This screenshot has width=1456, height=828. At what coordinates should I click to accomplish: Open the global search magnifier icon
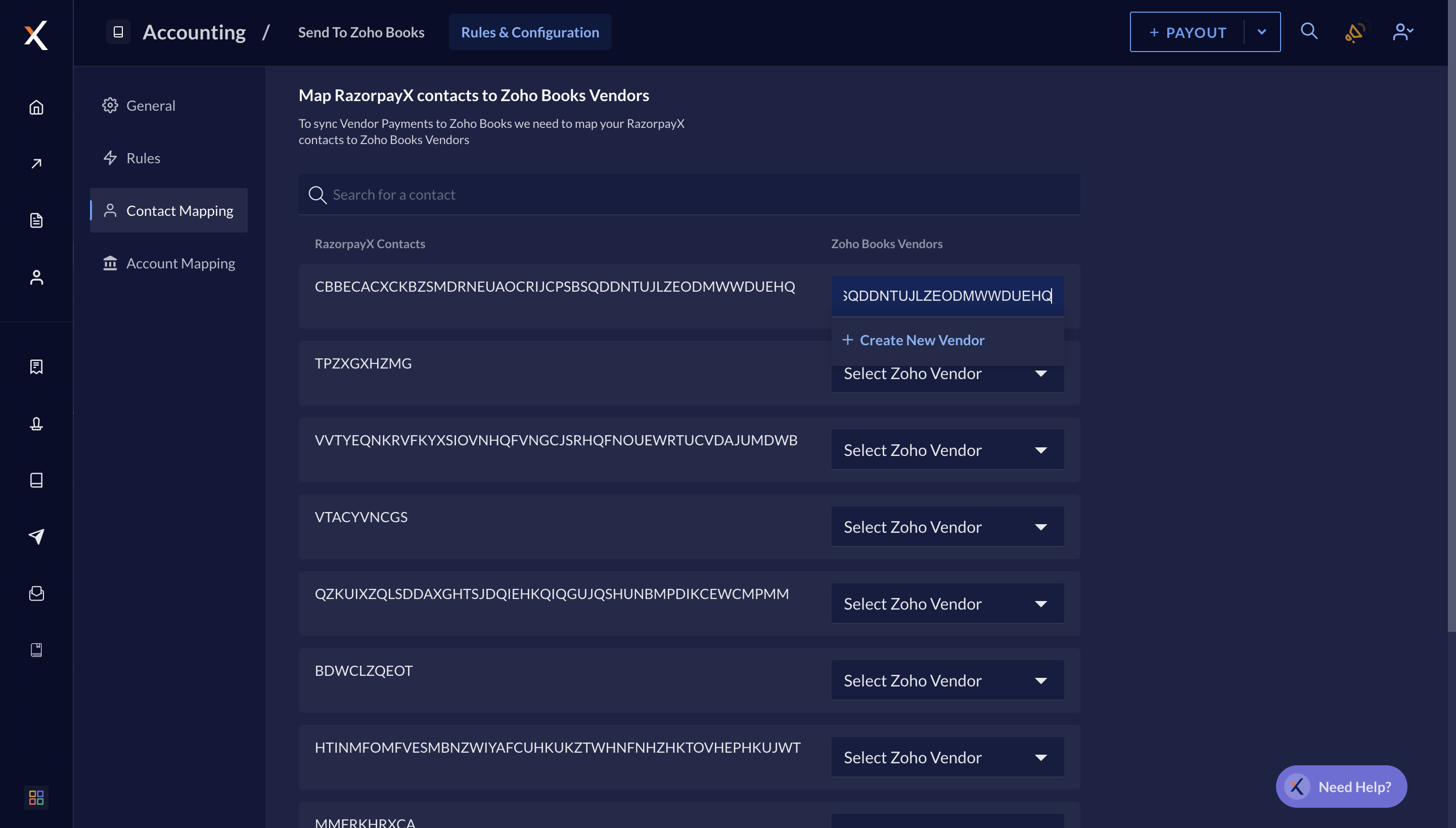[1309, 31]
